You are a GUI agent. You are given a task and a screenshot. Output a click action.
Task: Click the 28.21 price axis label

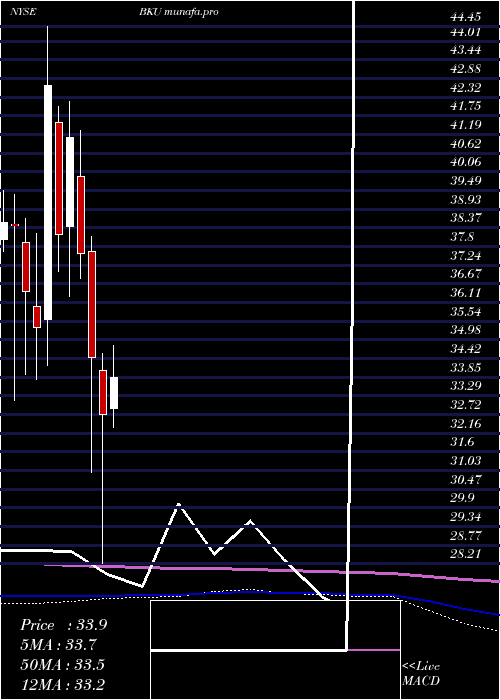click(x=466, y=554)
